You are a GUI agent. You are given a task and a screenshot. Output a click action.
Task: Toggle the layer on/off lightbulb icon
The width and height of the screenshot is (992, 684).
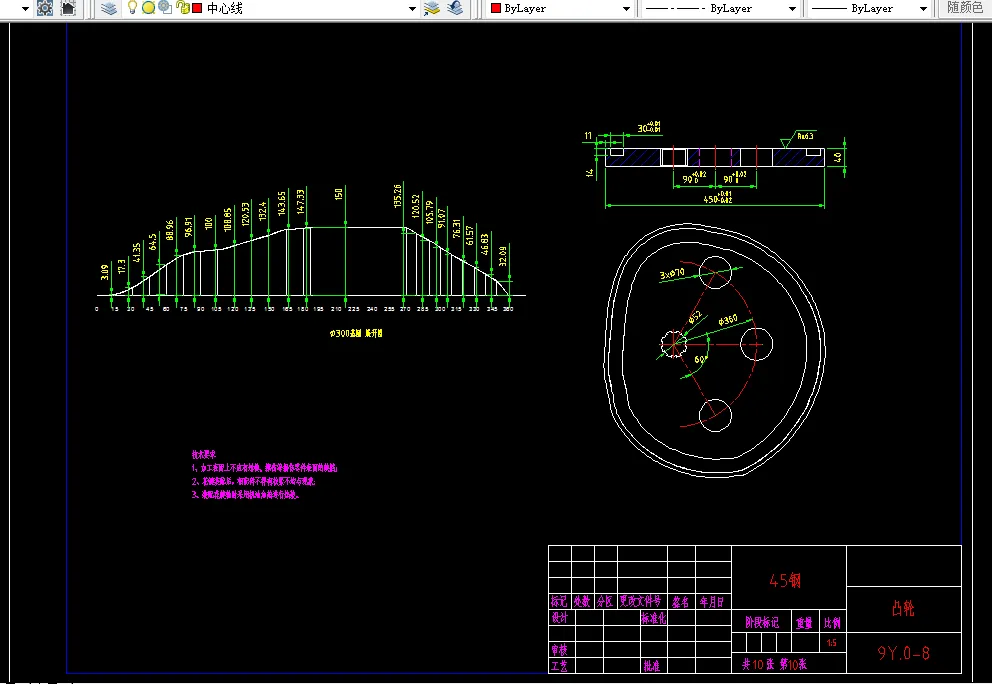click(x=132, y=8)
